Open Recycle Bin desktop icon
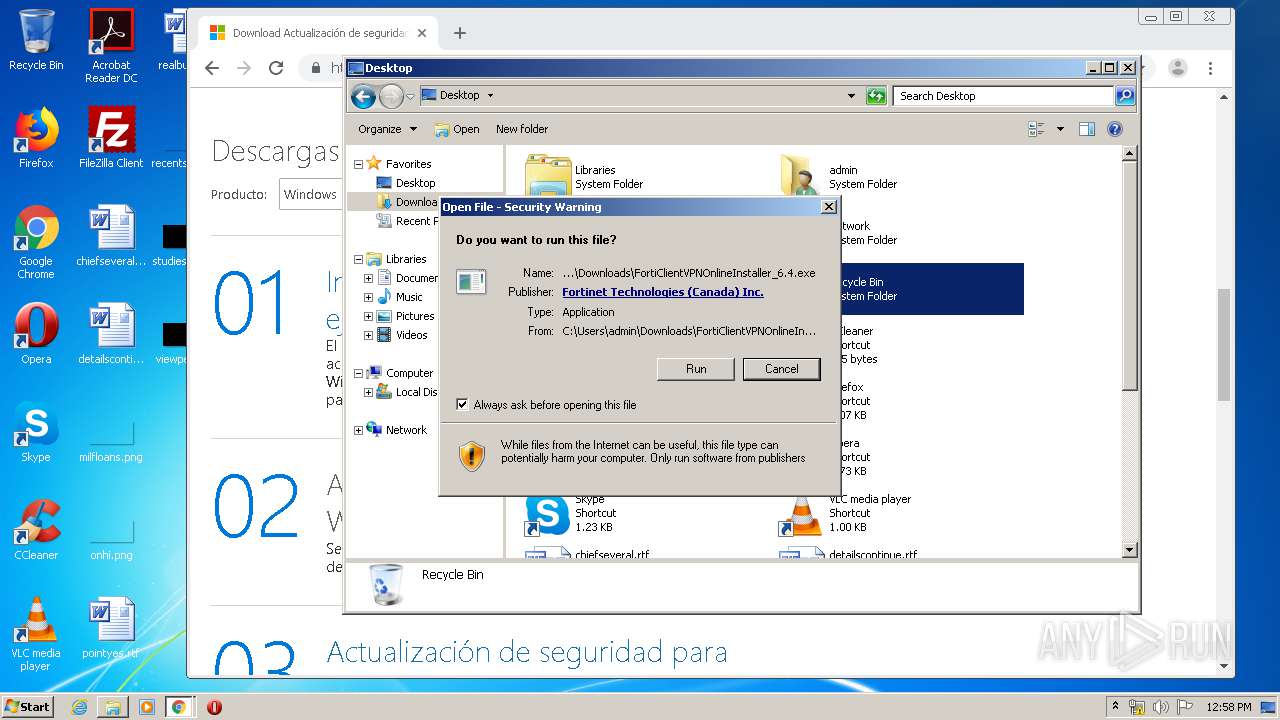Viewport: 1280px width, 720px height. 36,40
